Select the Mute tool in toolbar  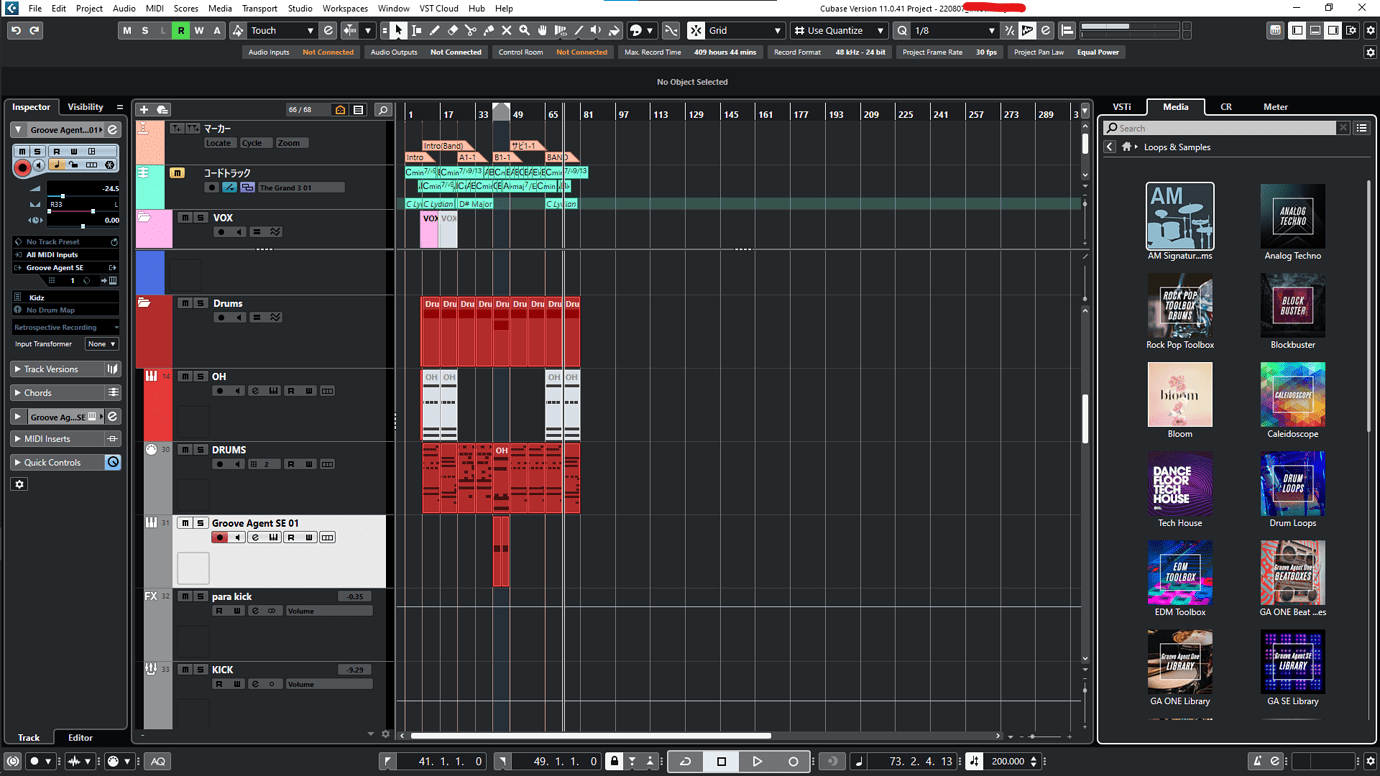[507, 30]
